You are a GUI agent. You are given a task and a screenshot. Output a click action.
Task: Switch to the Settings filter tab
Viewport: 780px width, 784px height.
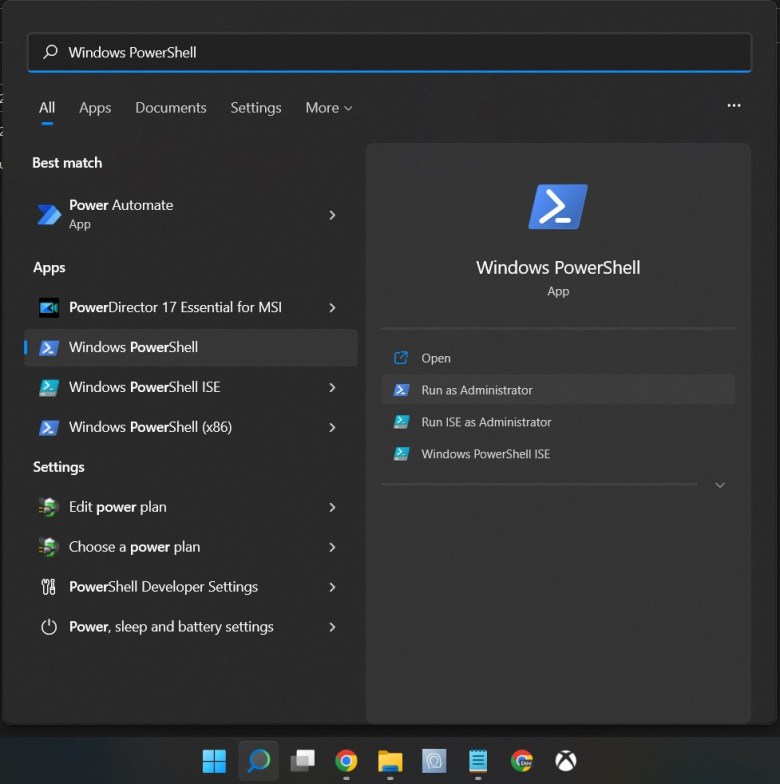256,108
